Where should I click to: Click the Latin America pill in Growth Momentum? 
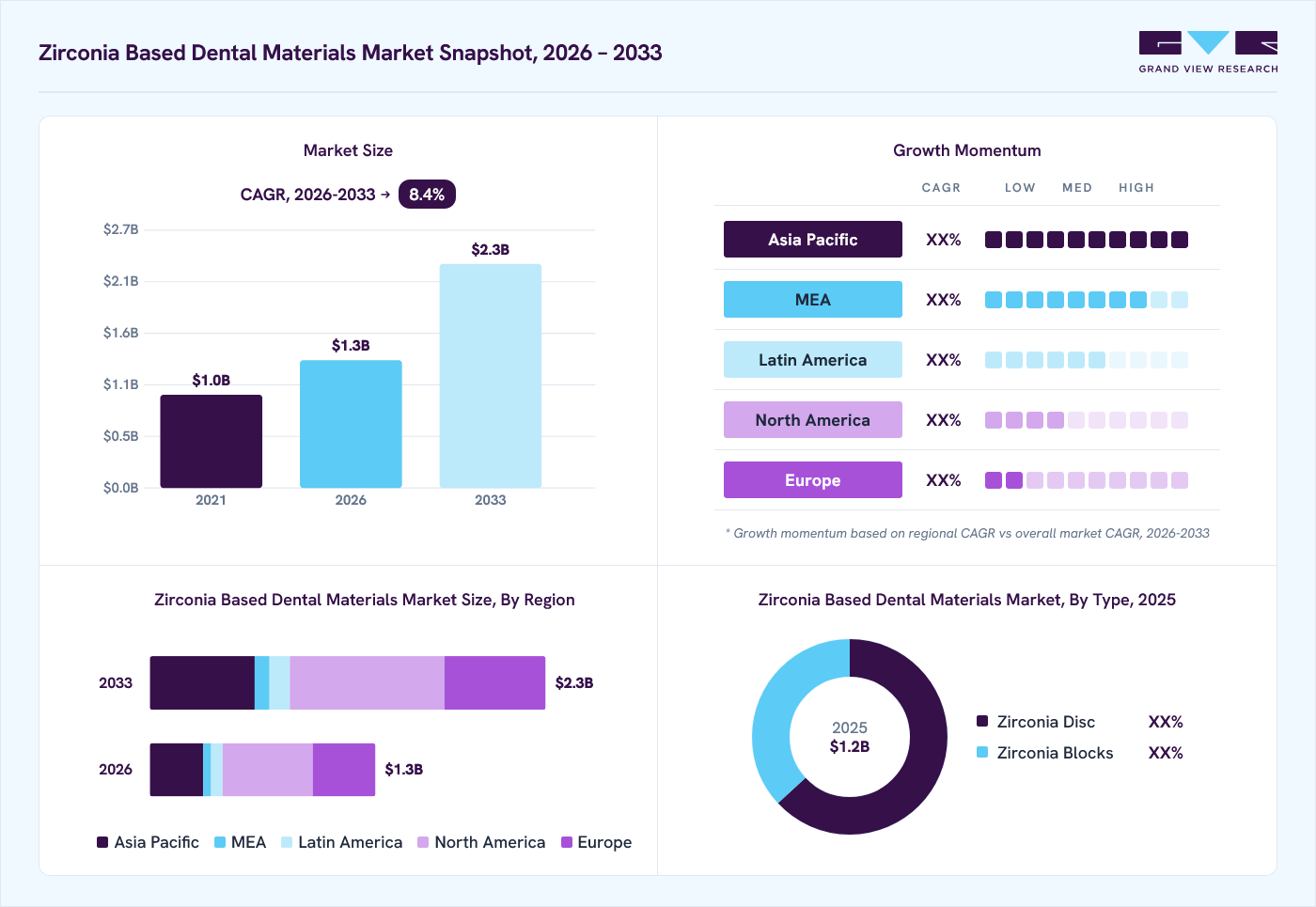[813, 360]
